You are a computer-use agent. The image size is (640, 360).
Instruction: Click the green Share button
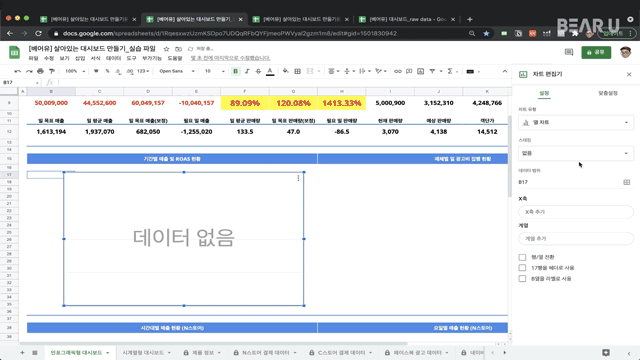click(x=596, y=52)
